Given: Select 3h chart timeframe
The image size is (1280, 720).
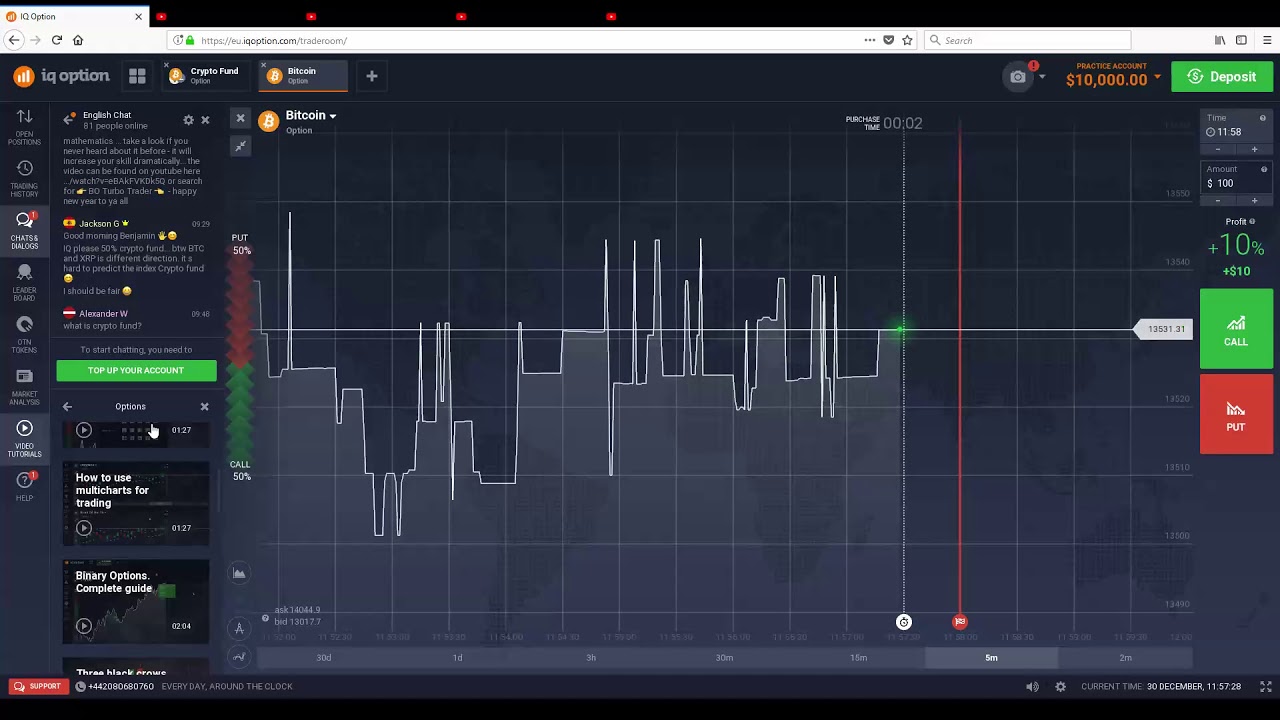Looking at the screenshot, I should click(x=591, y=658).
